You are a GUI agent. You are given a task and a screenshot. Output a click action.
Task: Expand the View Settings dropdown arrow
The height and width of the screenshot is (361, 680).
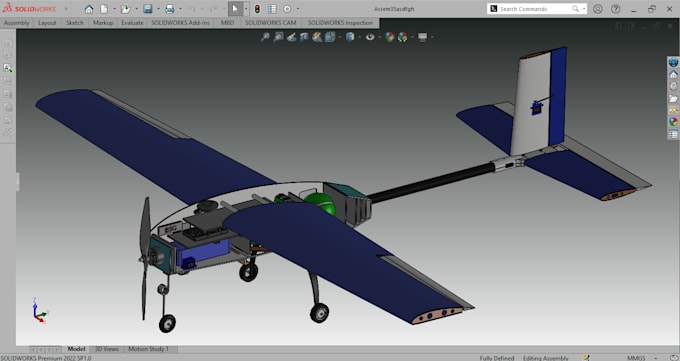click(432, 37)
